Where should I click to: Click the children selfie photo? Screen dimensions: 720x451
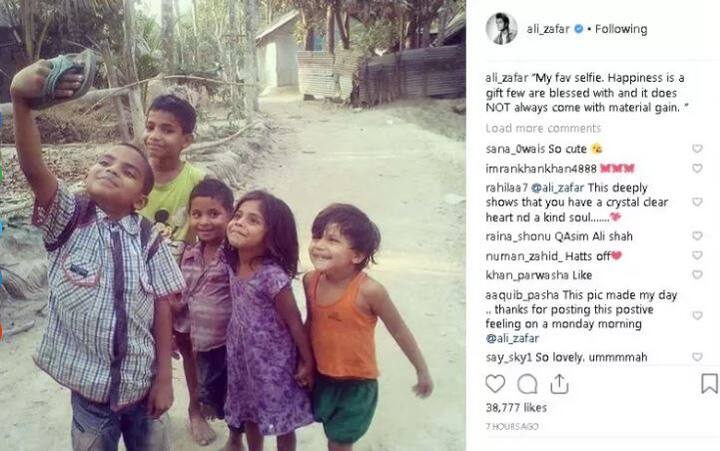point(233,226)
